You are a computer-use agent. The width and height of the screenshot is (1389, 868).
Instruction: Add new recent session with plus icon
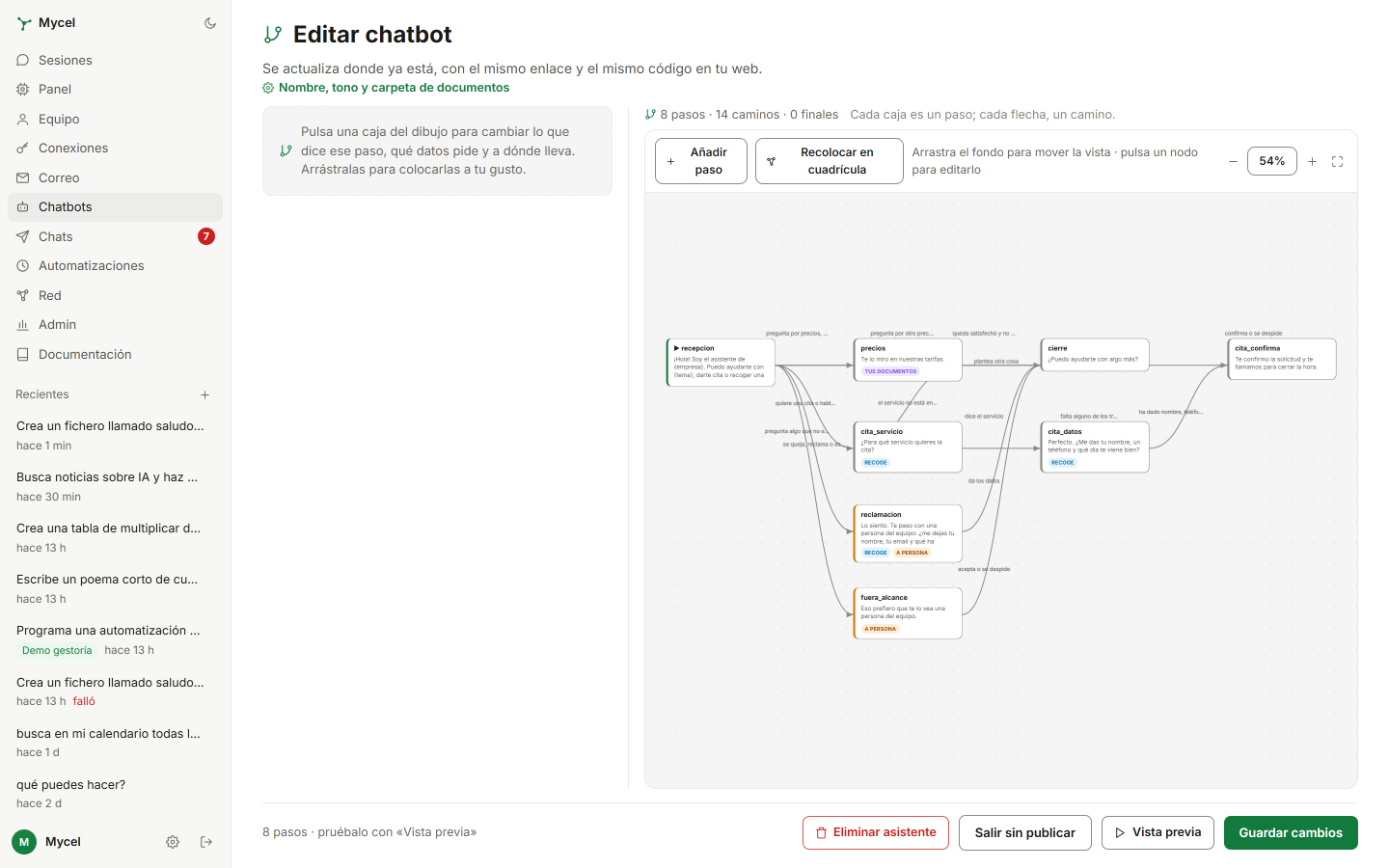[204, 394]
